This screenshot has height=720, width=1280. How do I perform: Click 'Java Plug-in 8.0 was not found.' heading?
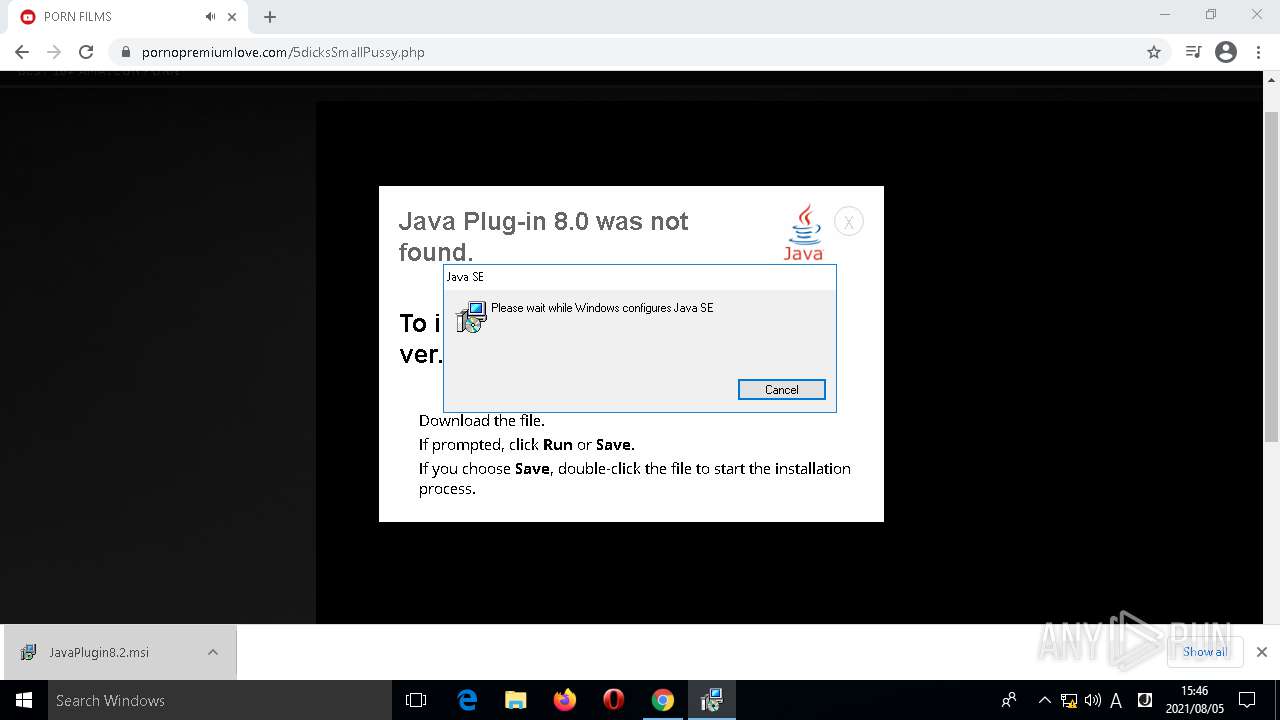coord(543,236)
